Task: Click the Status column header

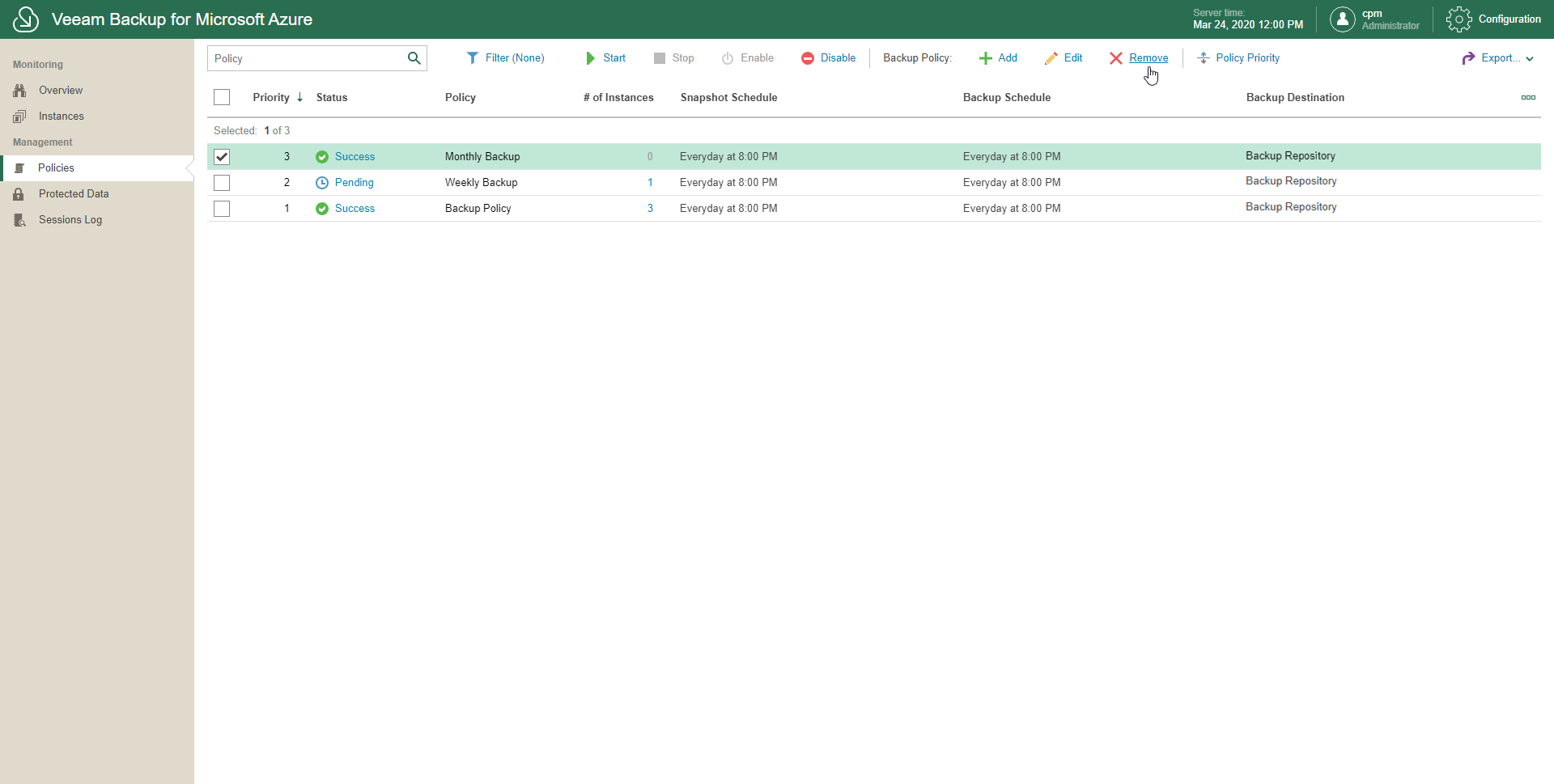Action: click(332, 97)
